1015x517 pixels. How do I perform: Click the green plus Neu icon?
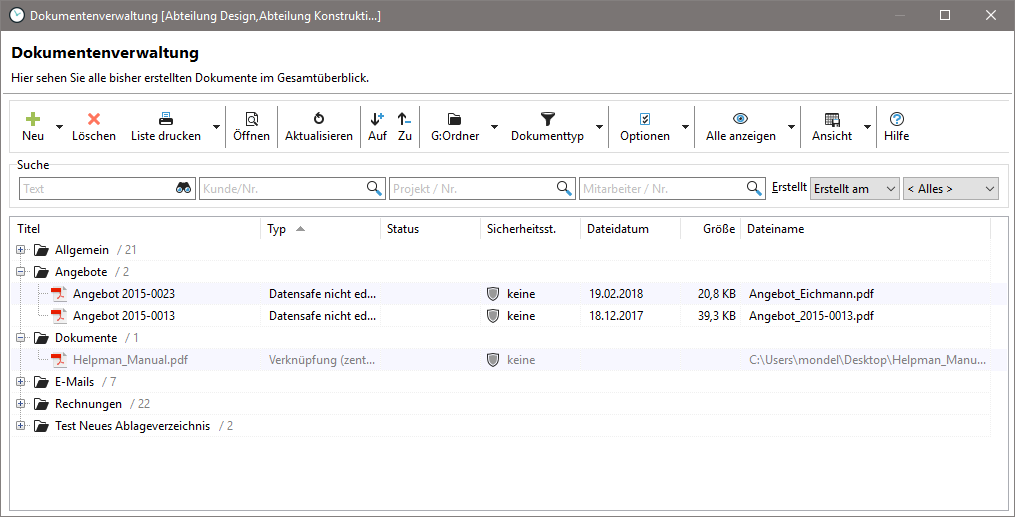coord(33,118)
